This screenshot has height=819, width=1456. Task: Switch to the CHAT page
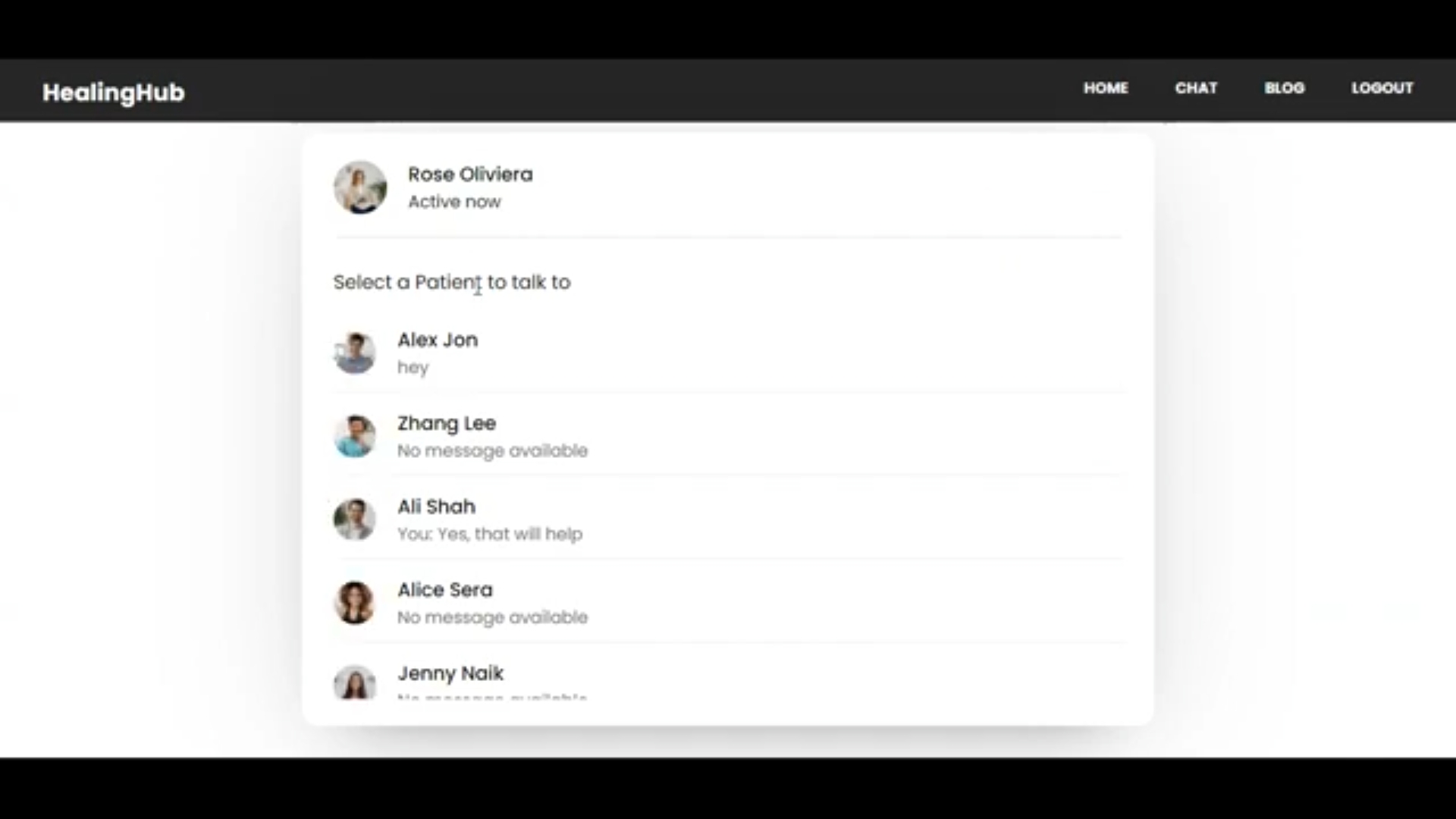1196,88
